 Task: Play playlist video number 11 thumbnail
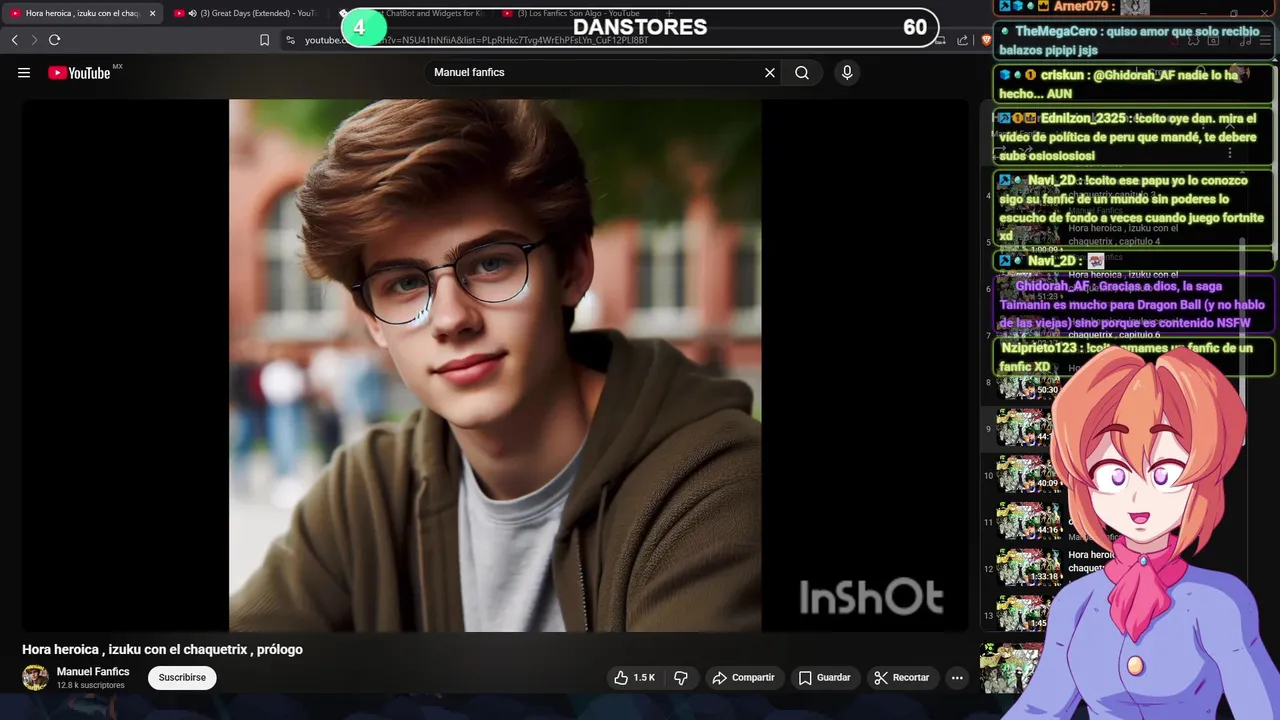point(1028,522)
